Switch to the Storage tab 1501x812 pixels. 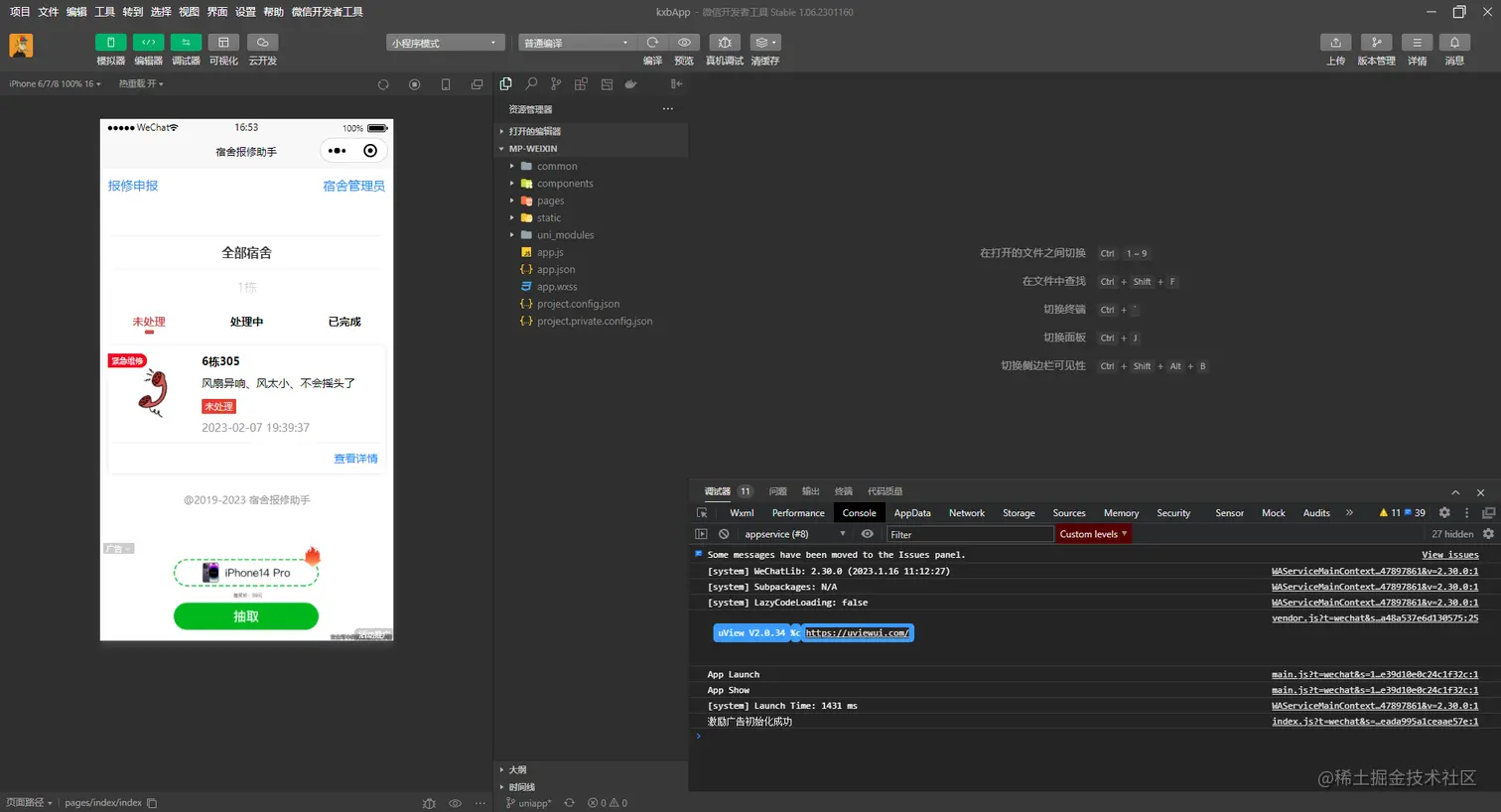tap(1019, 513)
